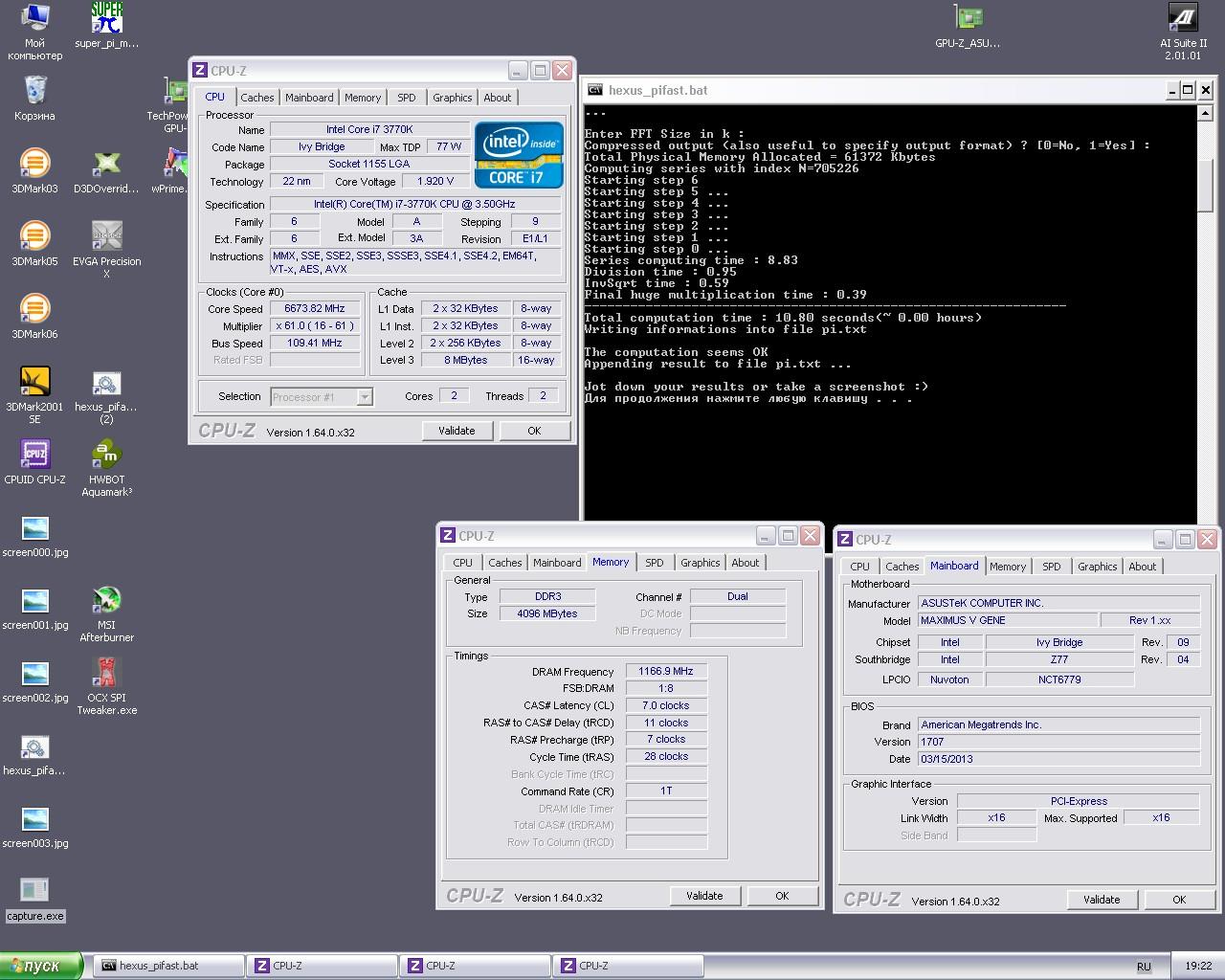Launch 3DMark05 desktop shortcut

click(34, 243)
